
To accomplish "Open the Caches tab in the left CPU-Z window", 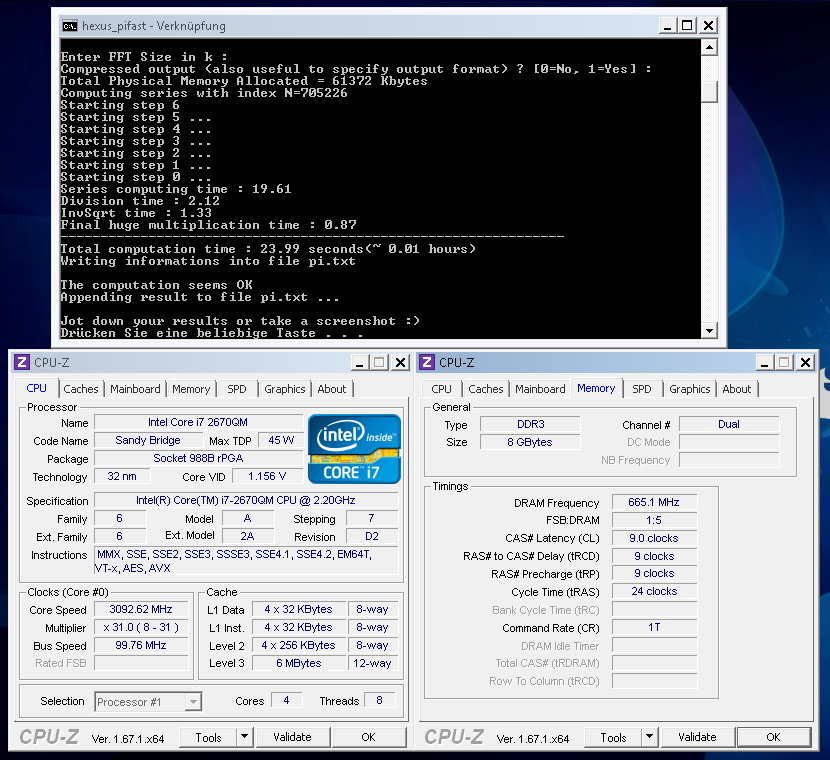I will (80, 389).
